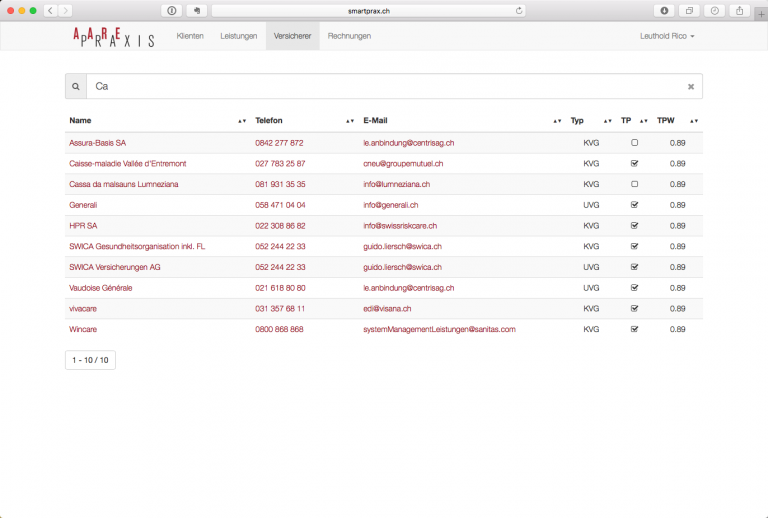The image size is (768, 518).
Task: Click phone number 0842 277 872
Action: 279,143
